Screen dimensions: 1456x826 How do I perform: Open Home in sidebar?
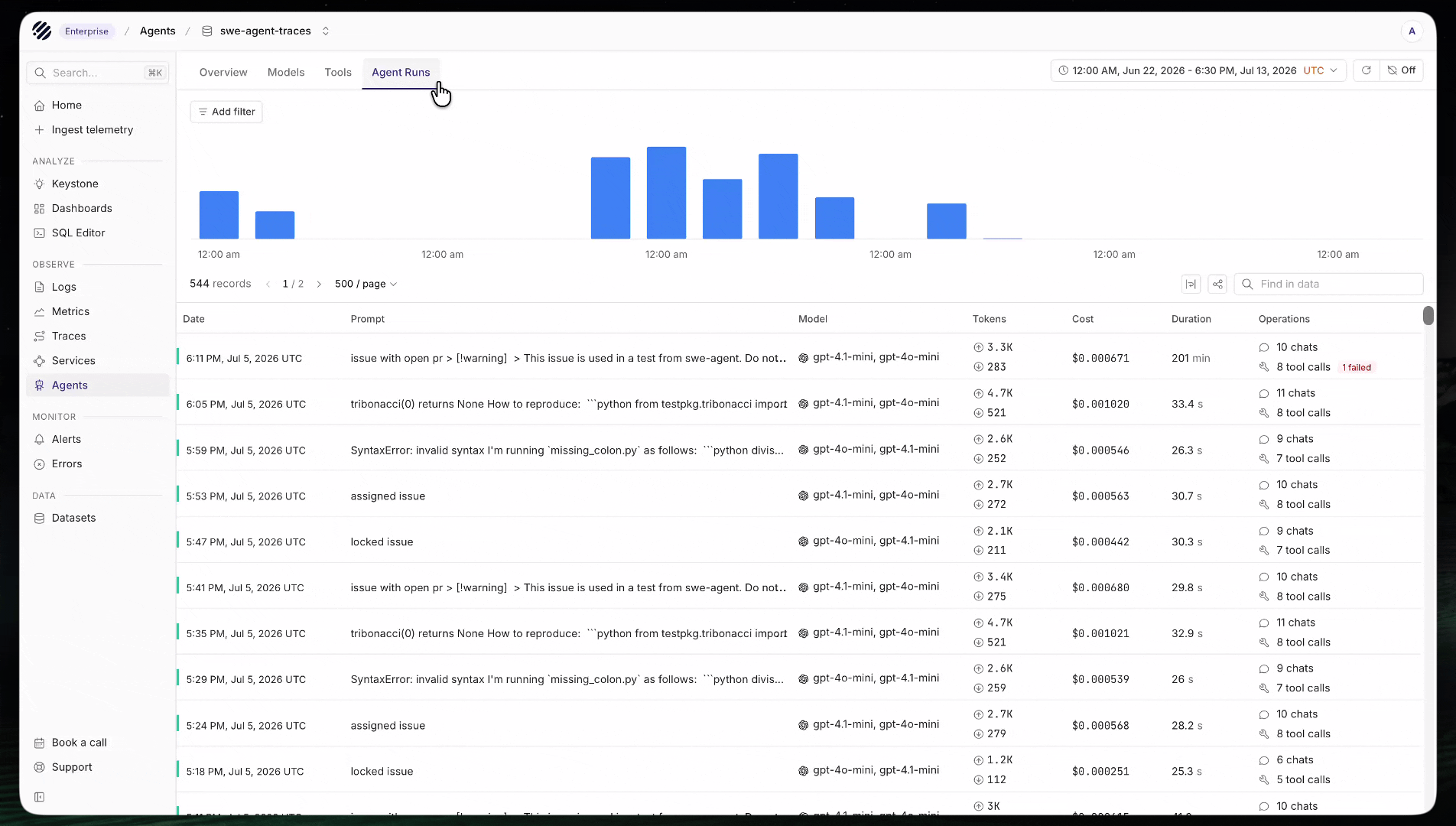coord(98,105)
